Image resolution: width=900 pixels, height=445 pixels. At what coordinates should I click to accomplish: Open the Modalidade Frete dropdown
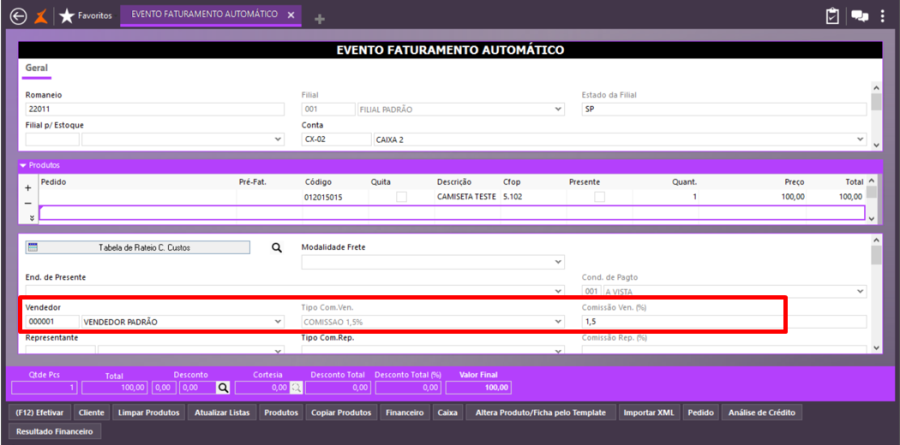558,262
